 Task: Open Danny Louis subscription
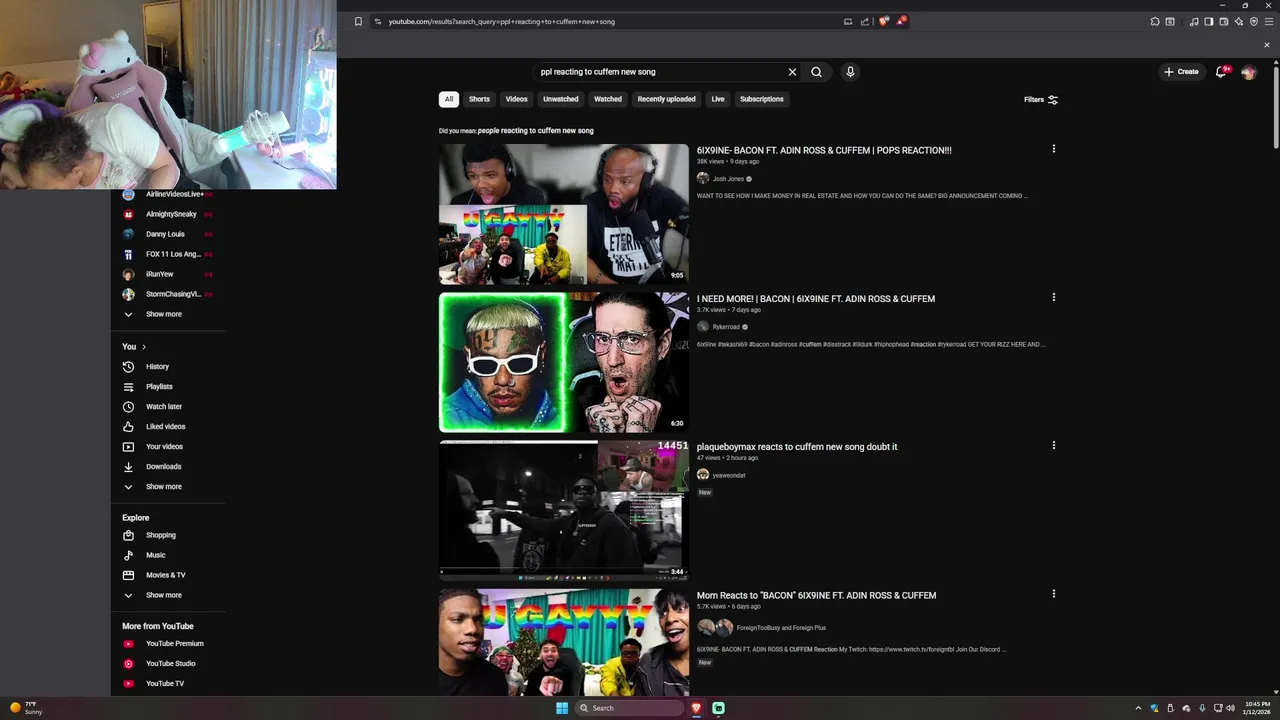167,234
